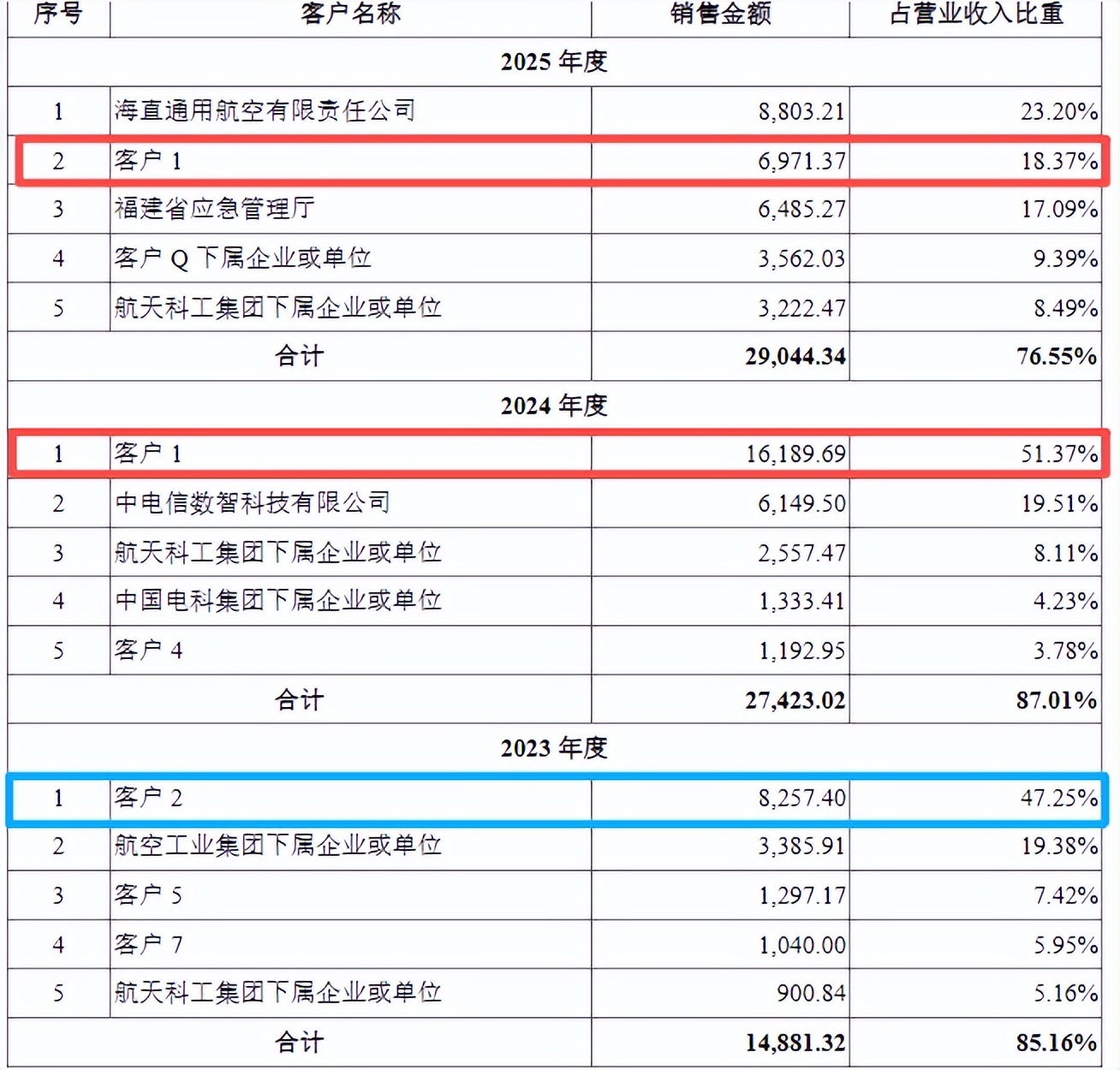This screenshot has height=1070, width=1120.
Task: Click the percentage 23.20%
Action: [x=1058, y=111]
